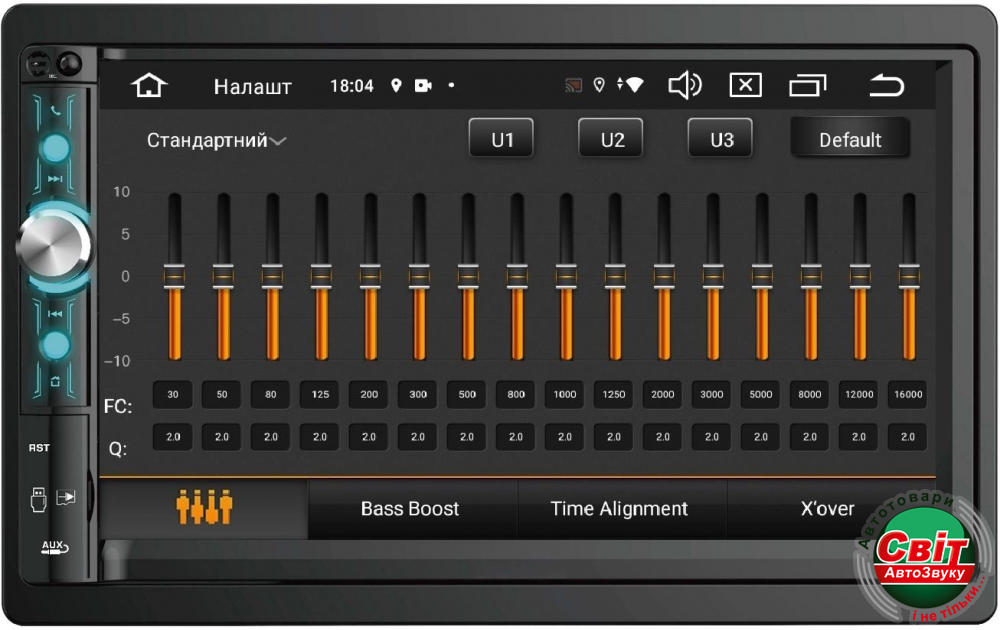The height and width of the screenshot is (630, 1000).
Task: Open the Q value under 30 Hz
Action: [x=173, y=437]
